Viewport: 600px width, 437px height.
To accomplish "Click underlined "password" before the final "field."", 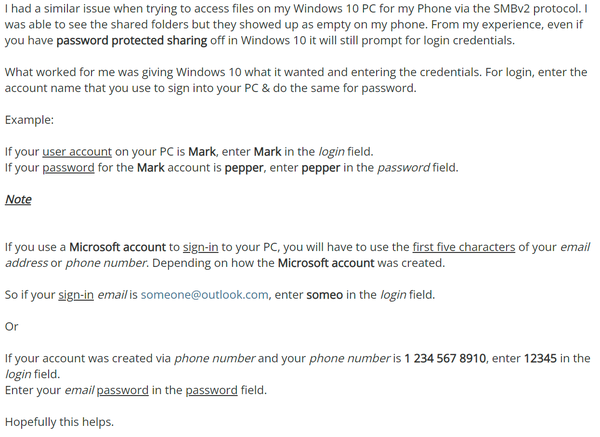I will point(212,390).
